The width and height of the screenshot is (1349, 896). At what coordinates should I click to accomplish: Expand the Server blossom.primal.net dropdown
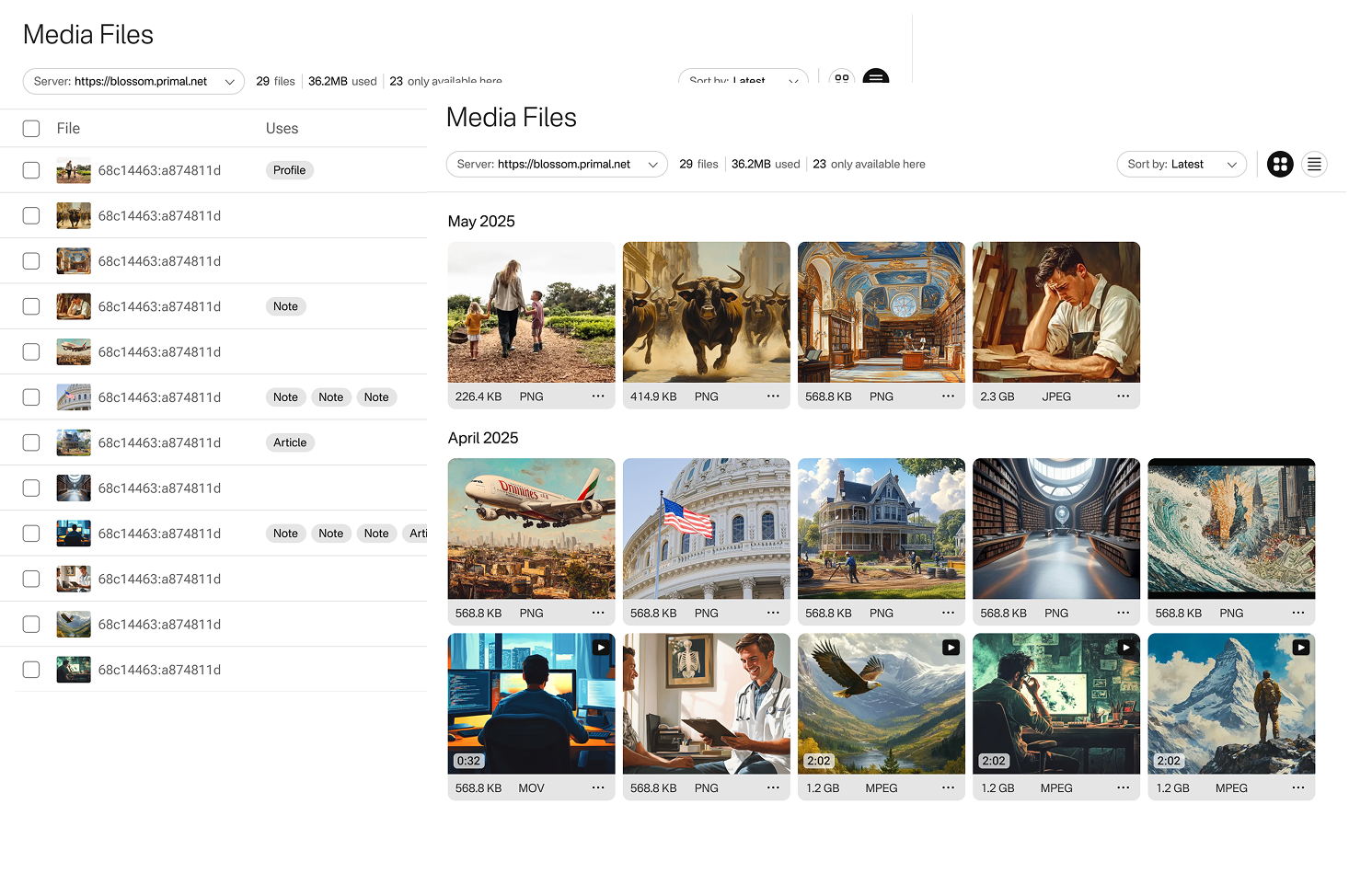click(557, 165)
